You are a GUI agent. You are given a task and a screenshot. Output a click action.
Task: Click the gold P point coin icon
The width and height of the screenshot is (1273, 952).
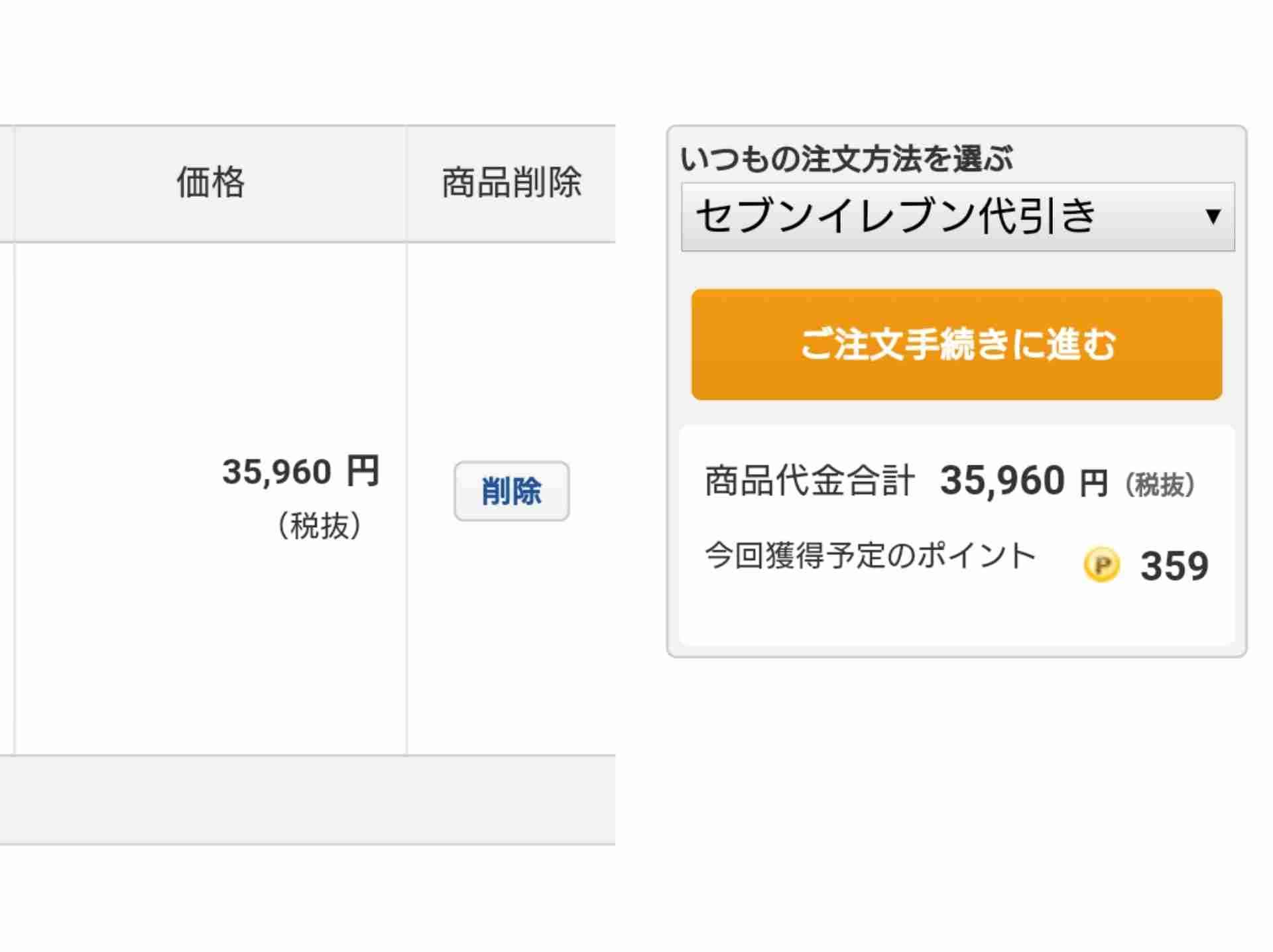(x=1102, y=565)
